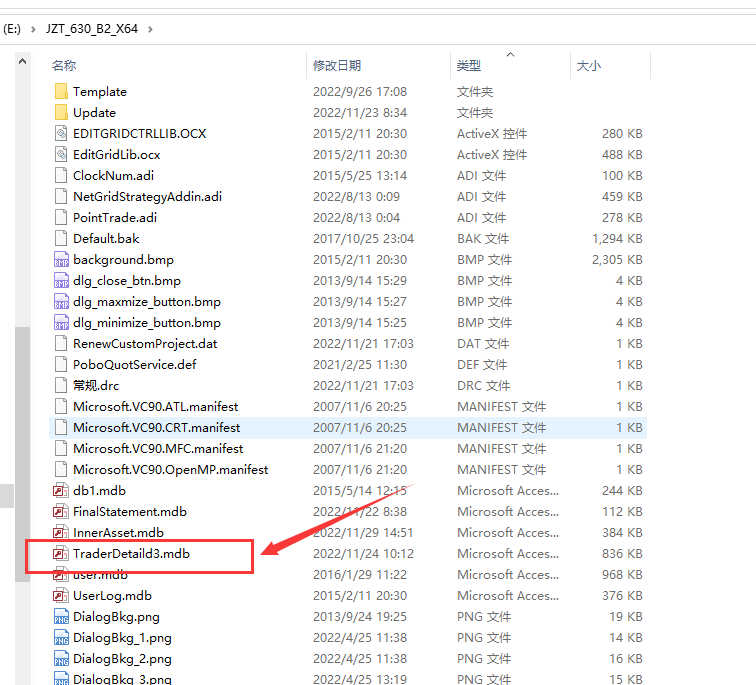756x685 pixels.
Task: Select dlg_minimize_button.bmp image icon
Action: [x=61, y=322]
